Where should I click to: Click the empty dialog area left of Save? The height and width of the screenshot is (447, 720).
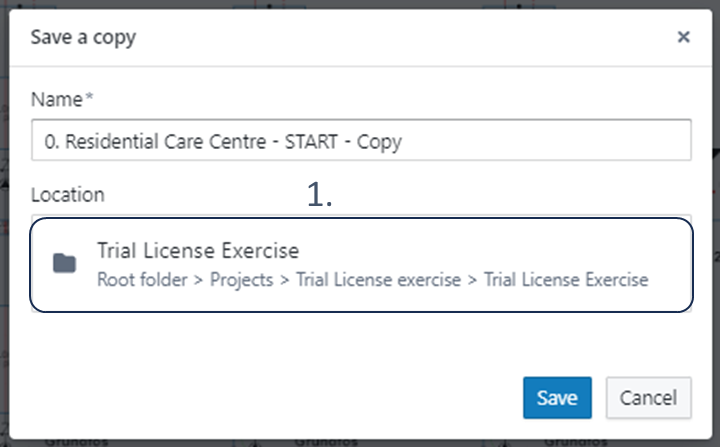(270, 398)
